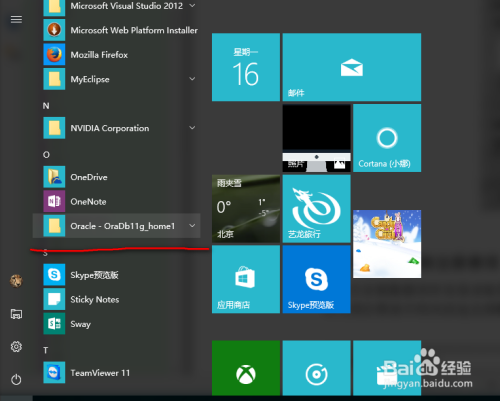Select the OneDrive text label
The image size is (500, 401).
click(x=89, y=177)
